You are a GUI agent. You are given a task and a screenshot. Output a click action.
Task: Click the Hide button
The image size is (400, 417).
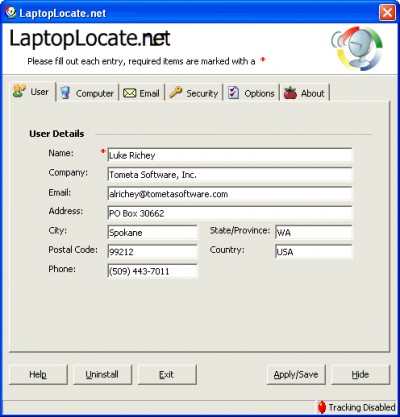click(x=360, y=374)
